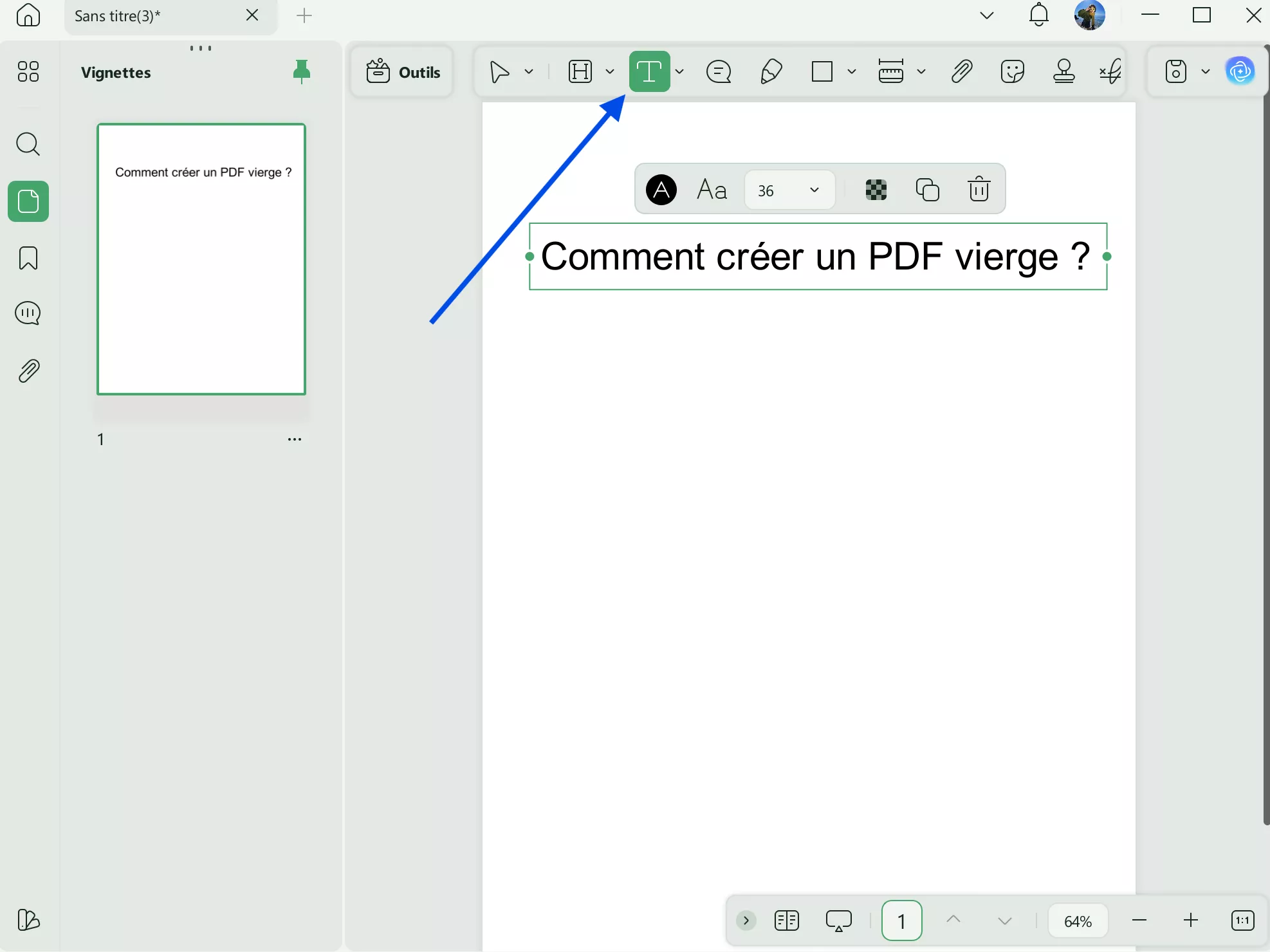
Task: Expand the text tool options arrow
Action: point(679,71)
